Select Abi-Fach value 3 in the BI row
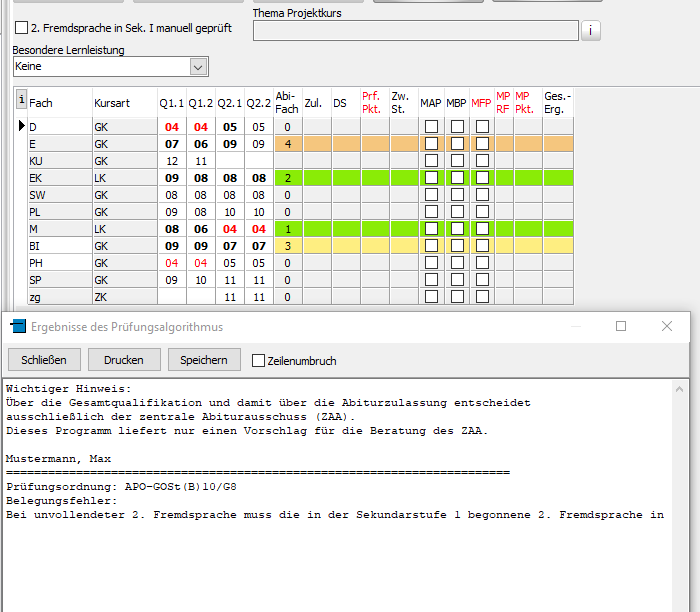Image resolution: width=700 pixels, height=612 pixels. pos(288,246)
